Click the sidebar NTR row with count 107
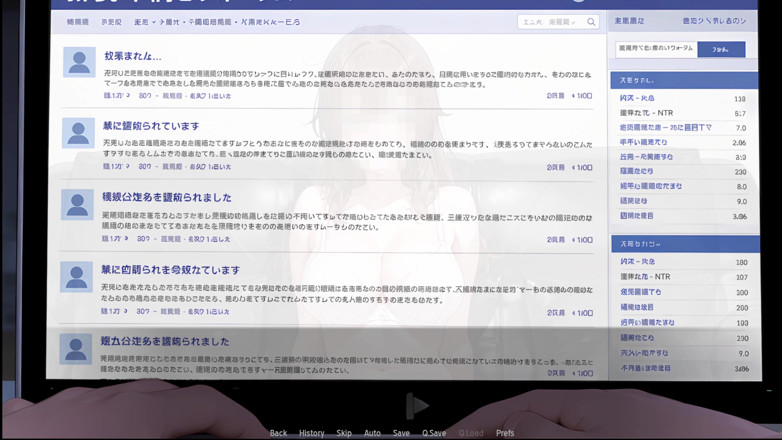This screenshot has height=440, width=782. click(x=684, y=277)
